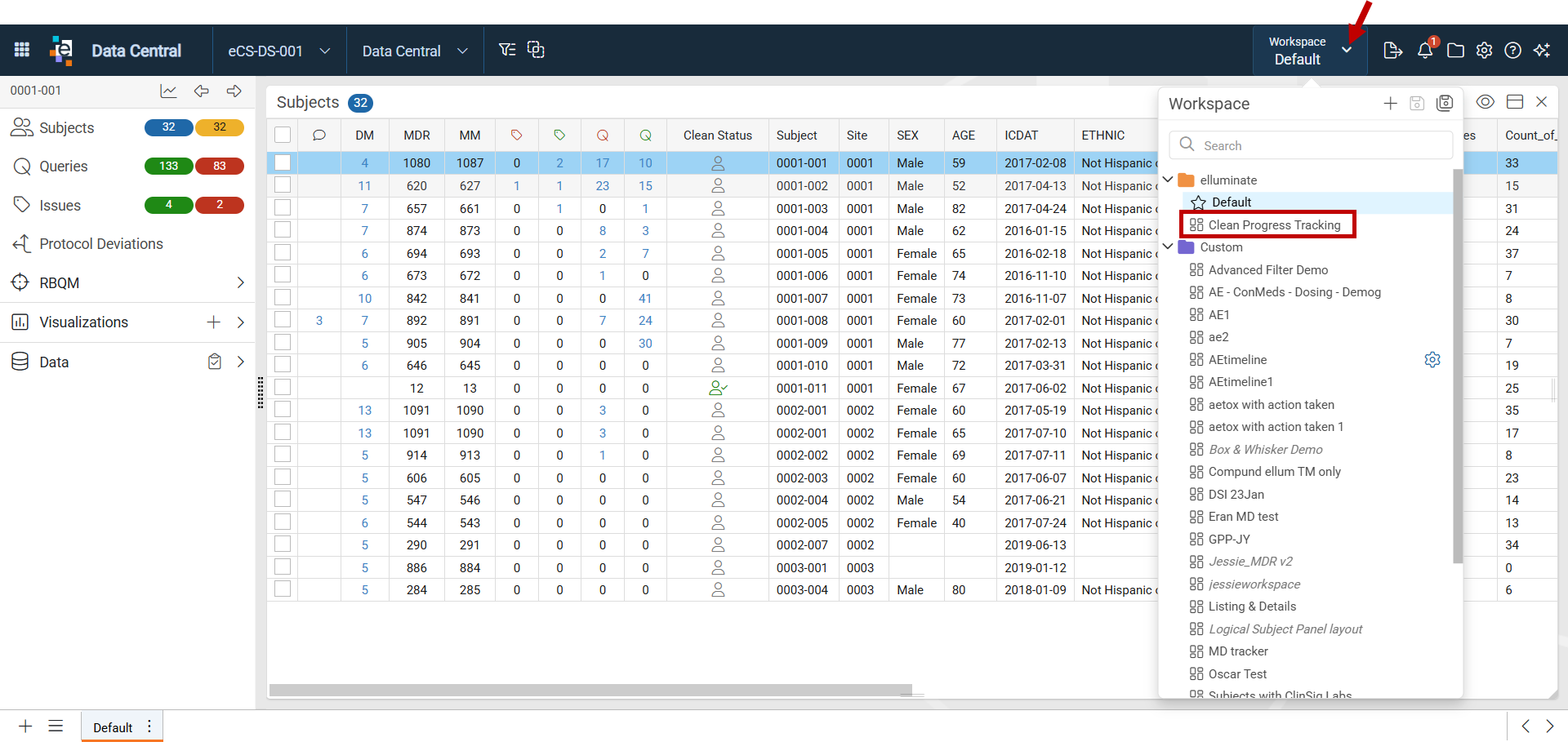Click the workspace list vertical scrollbar

click(x=1458, y=366)
